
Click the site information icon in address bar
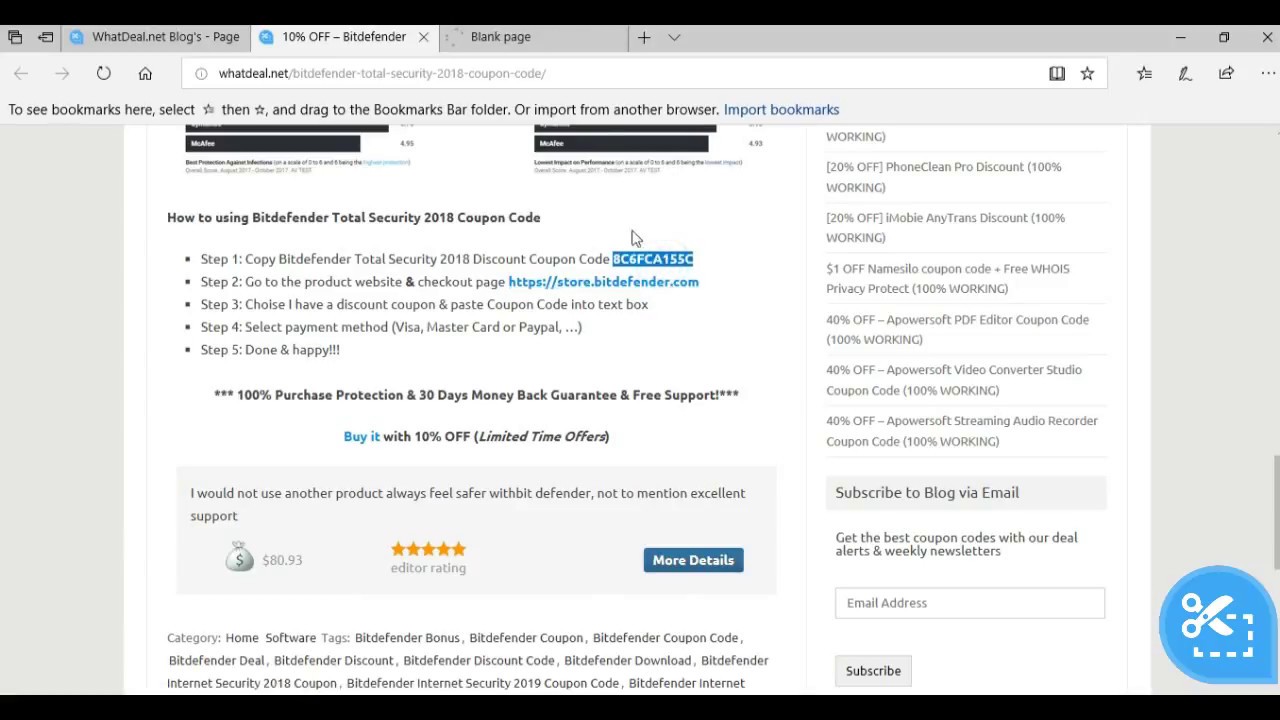(201, 73)
